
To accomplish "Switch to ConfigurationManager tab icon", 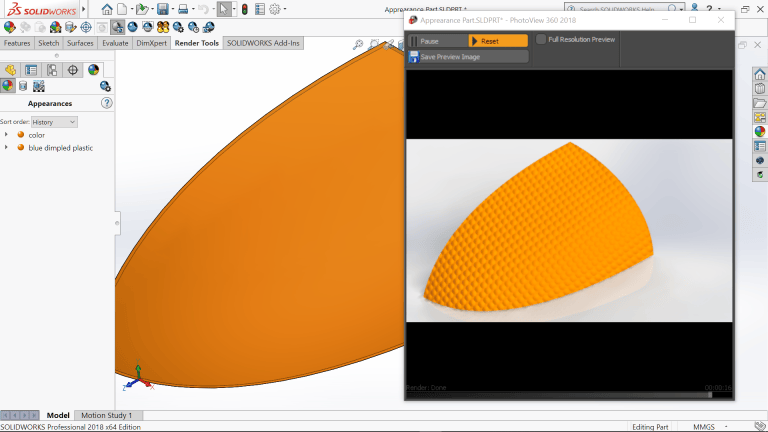I will 52,70.
